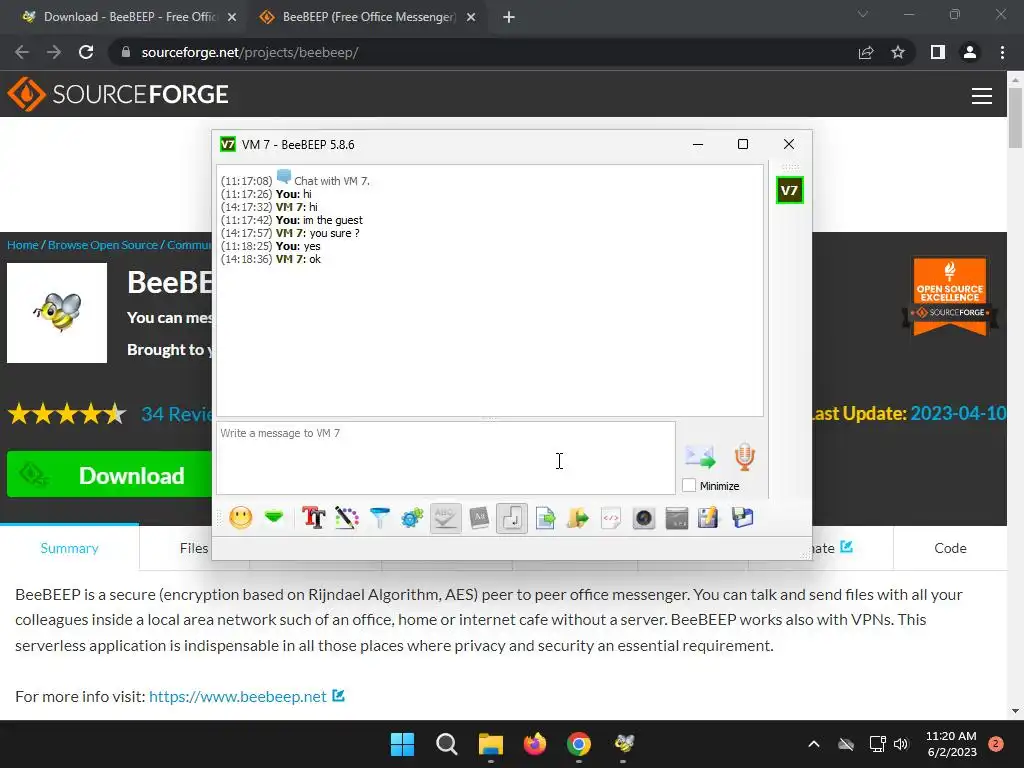
Task: Click the volume speaker tray icon
Action: (901, 744)
